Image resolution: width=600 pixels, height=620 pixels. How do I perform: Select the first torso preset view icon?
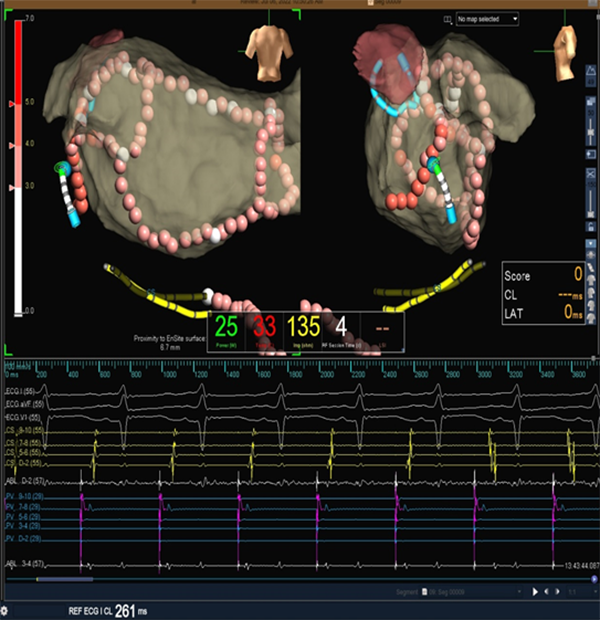(591, 255)
